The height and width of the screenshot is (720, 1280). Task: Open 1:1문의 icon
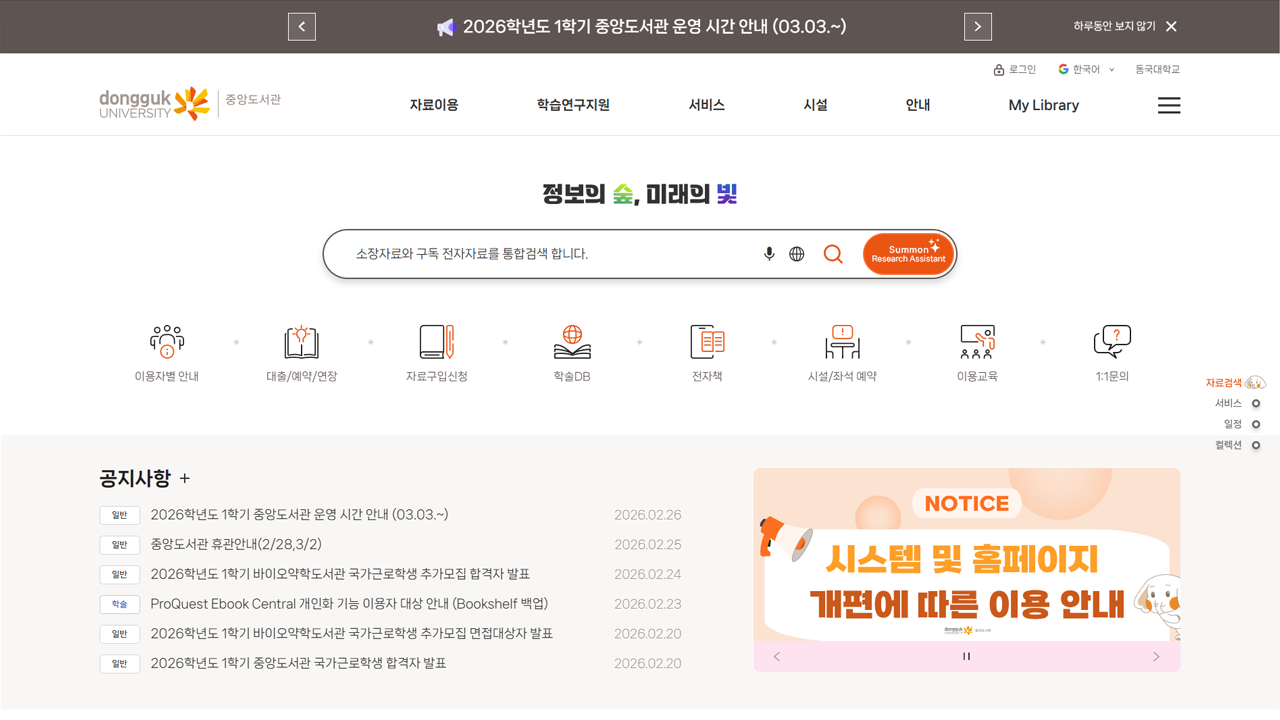coord(1112,354)
